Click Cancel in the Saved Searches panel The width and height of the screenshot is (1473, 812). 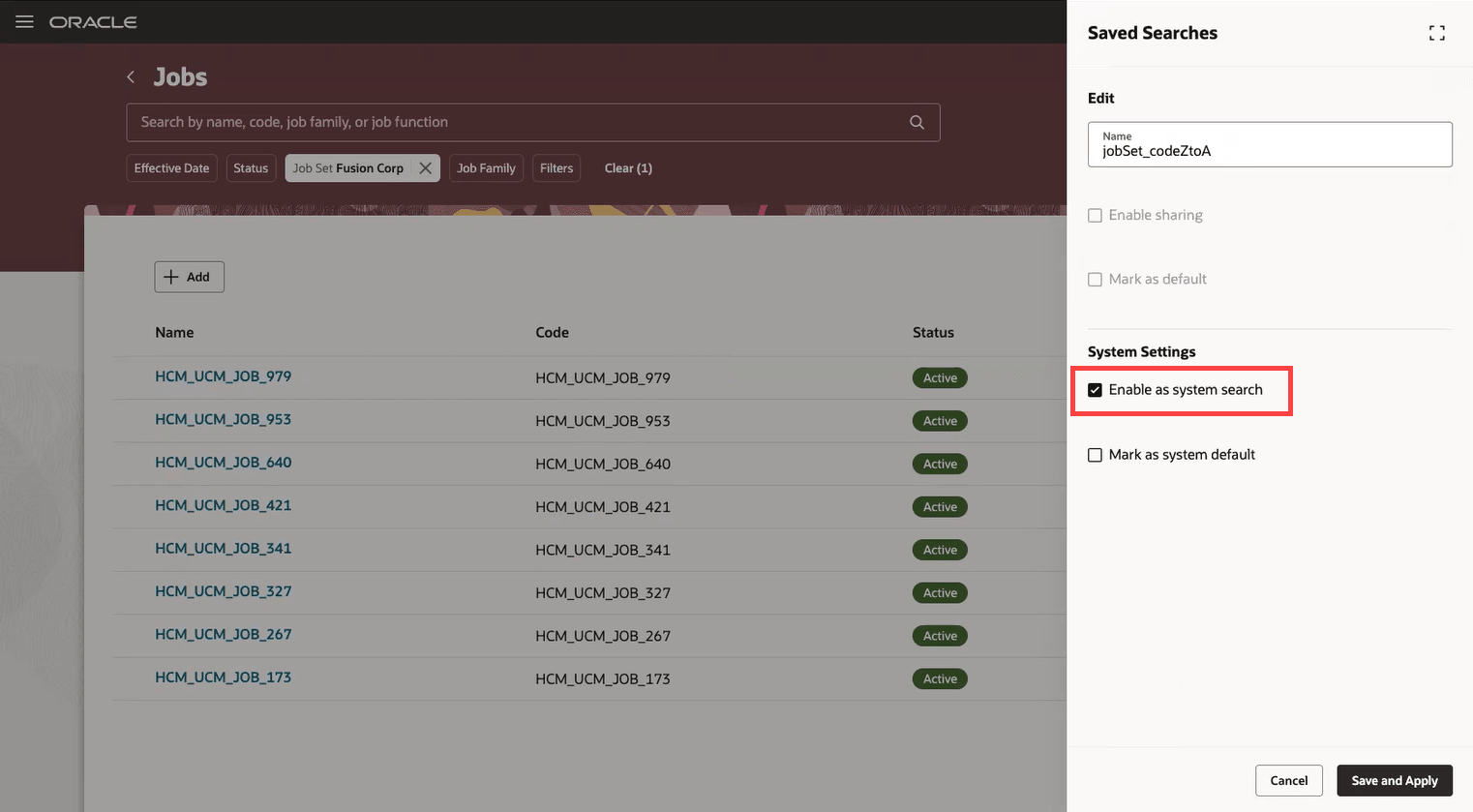(x=1289, y=780)
